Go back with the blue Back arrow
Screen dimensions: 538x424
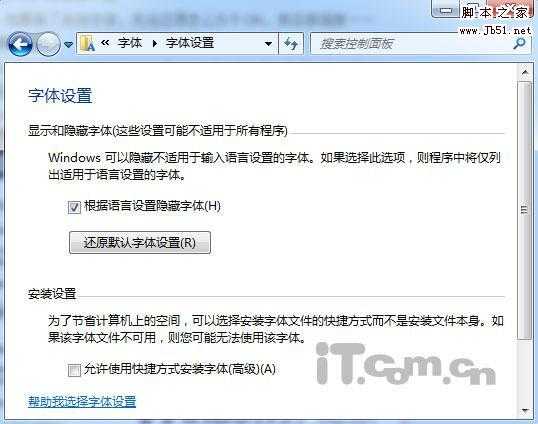pyautogui.click(x=20, y=44)
